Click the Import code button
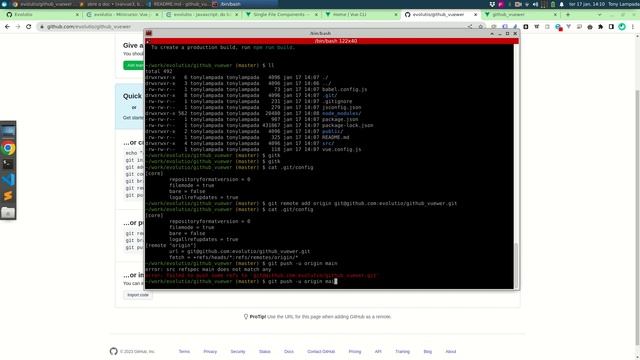This screenshot has height=360, width=640. click(x=138, y=295)
